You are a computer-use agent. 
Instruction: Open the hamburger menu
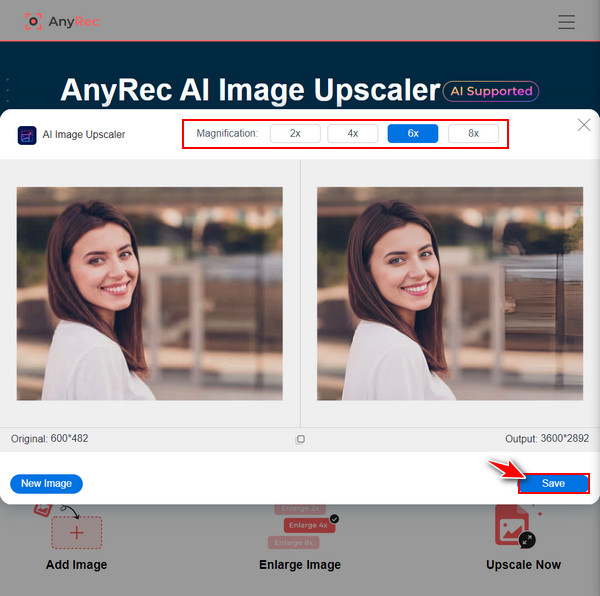pos(566,22)
